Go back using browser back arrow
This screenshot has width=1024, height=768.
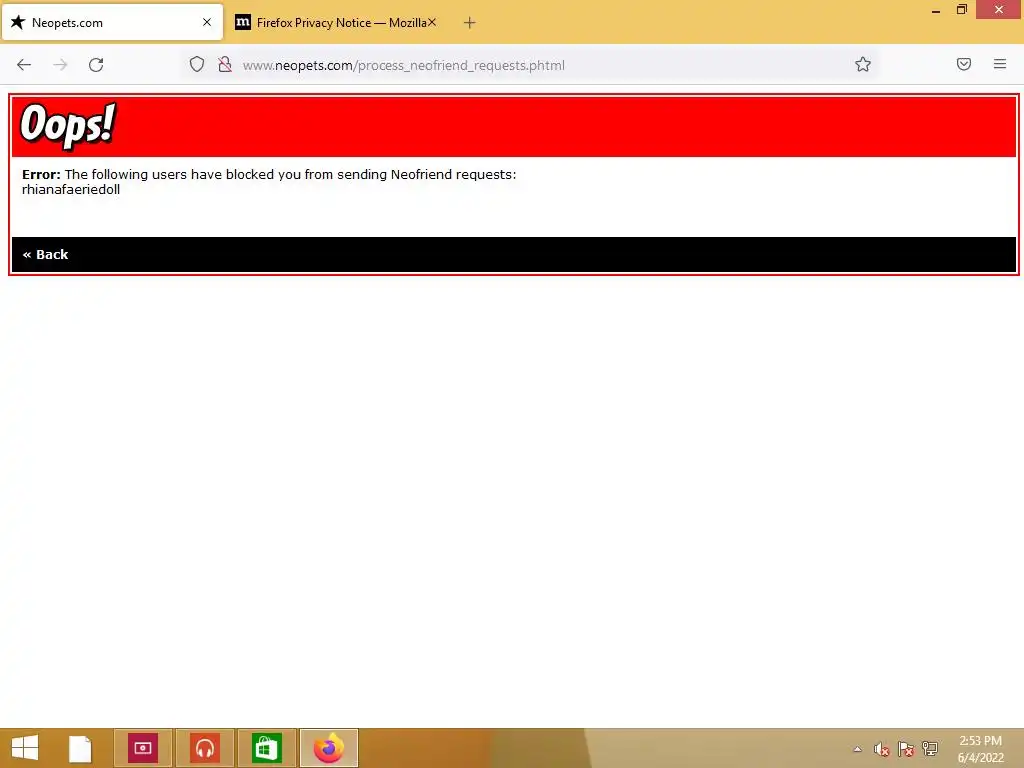pyautogui.click(x=24, y=65)
